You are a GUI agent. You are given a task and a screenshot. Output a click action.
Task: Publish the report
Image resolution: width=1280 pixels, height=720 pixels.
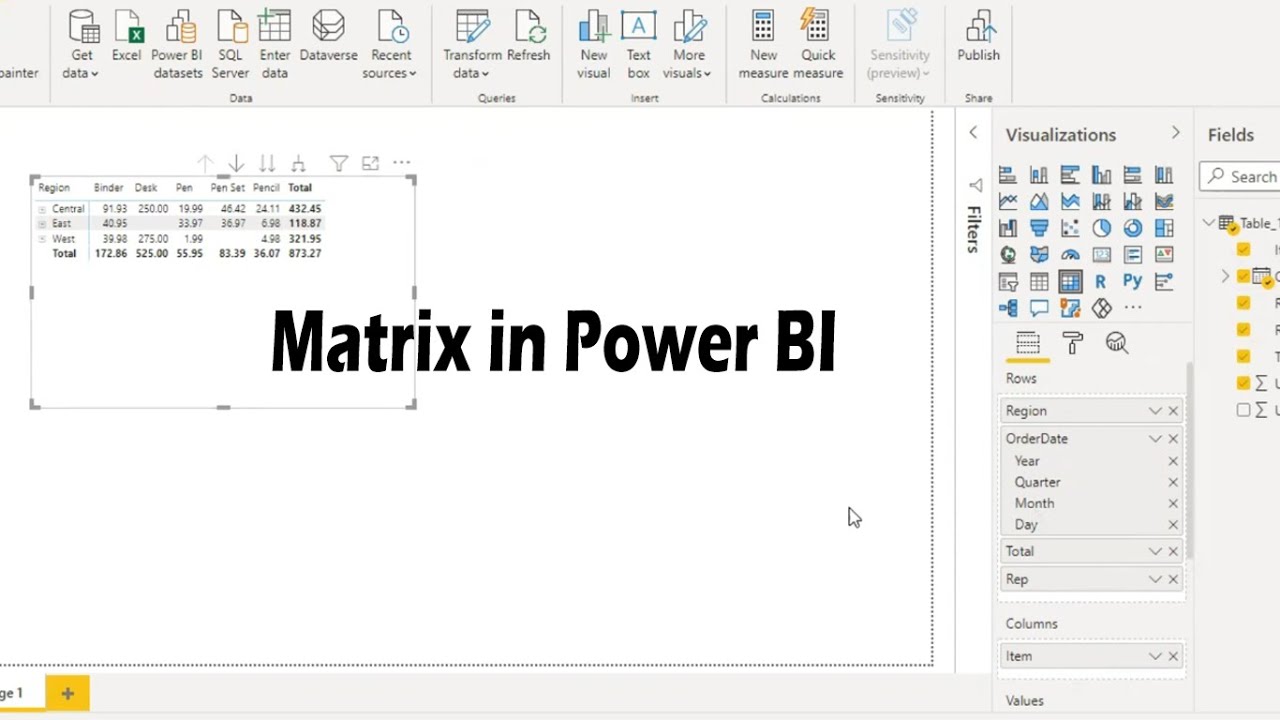pos(978,38)
